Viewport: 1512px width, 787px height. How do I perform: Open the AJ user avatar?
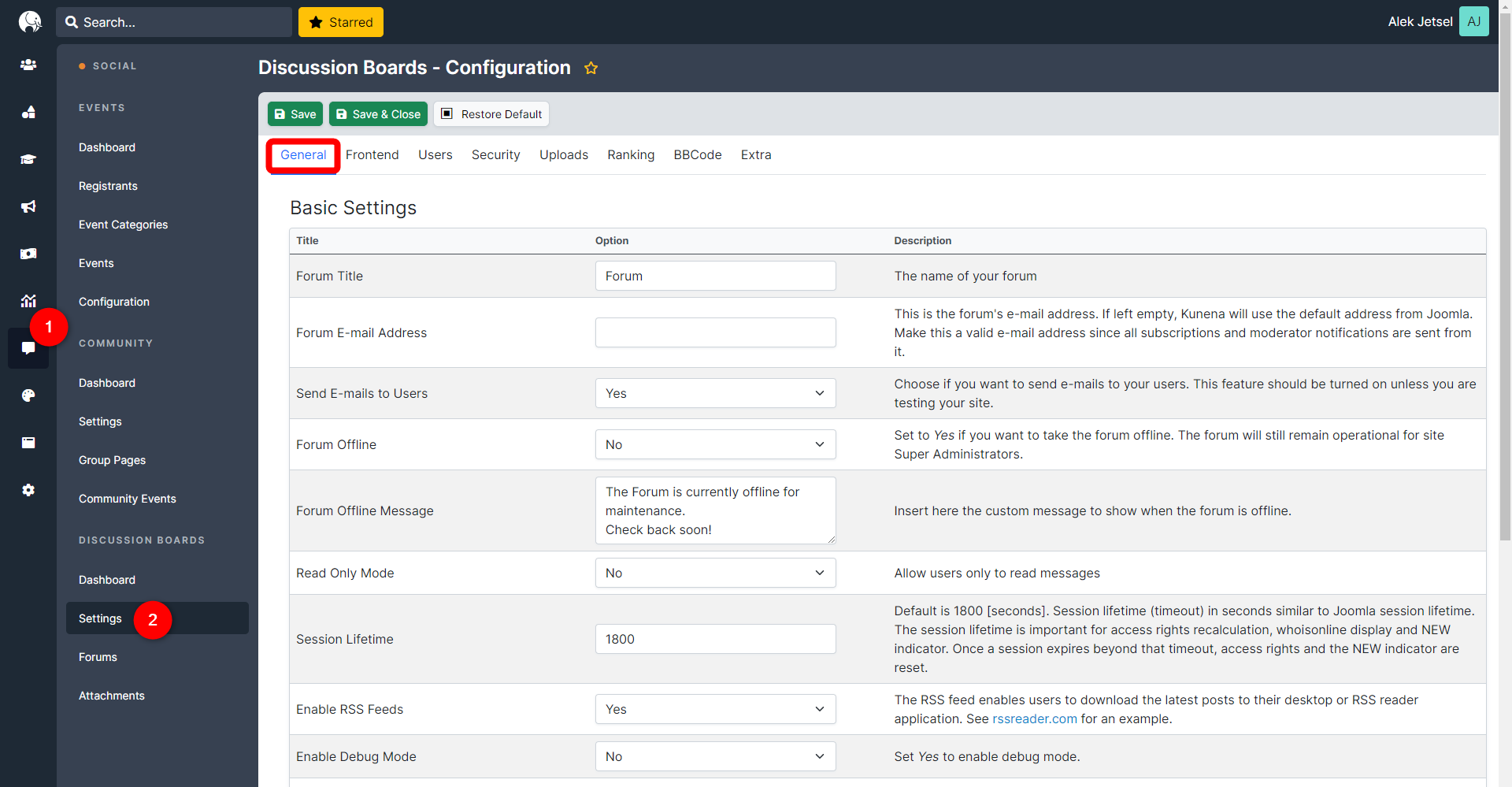pyautogui.click(x=1473, y=21)
